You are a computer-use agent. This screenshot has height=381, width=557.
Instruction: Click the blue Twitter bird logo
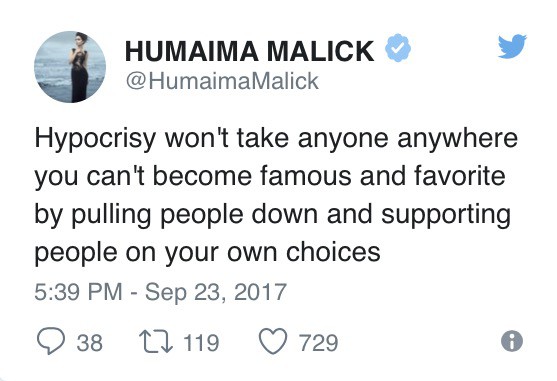click(512, 46)
